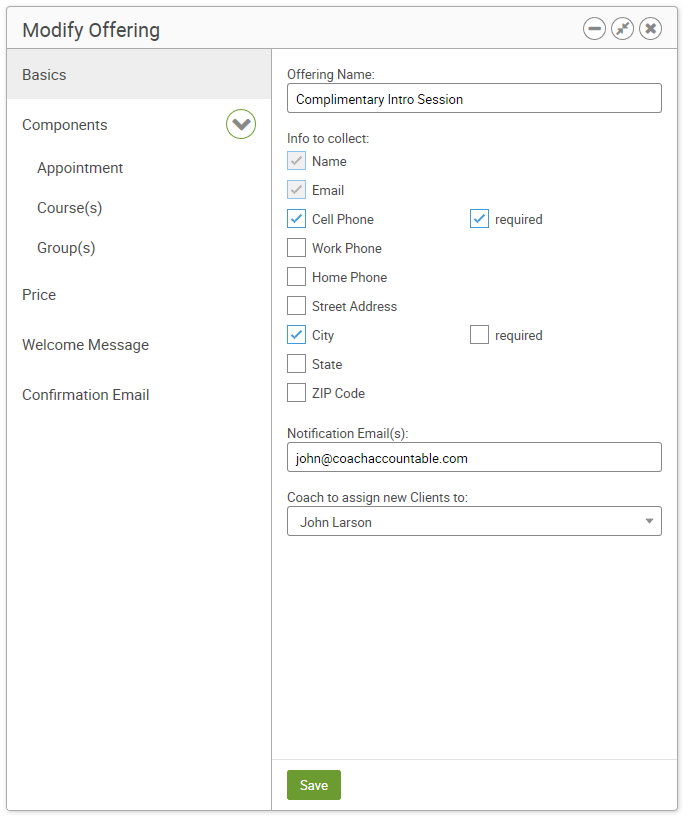Mark City as required
Screen dimensions: 688x820
point(479,335)
